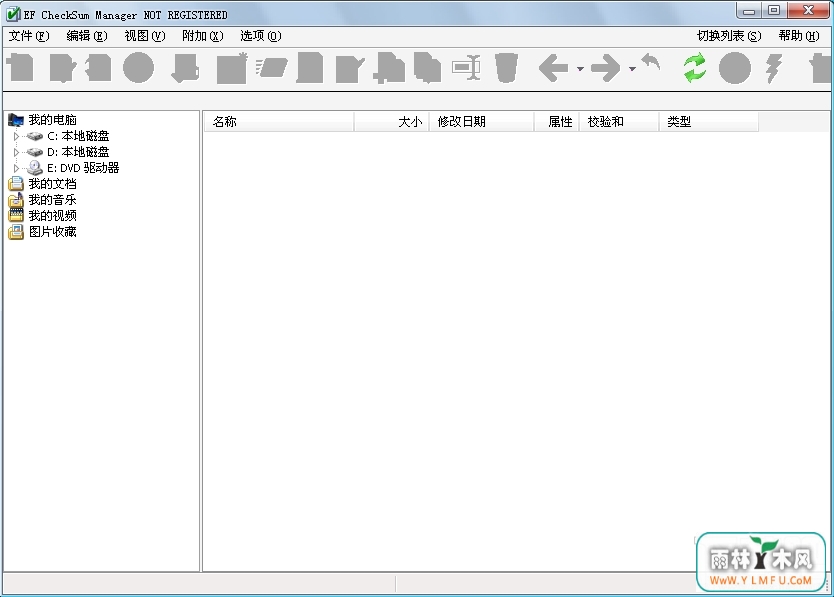Open the 选项(O) menu
This screenshot has width=834, height=597.
coord(261,36)
